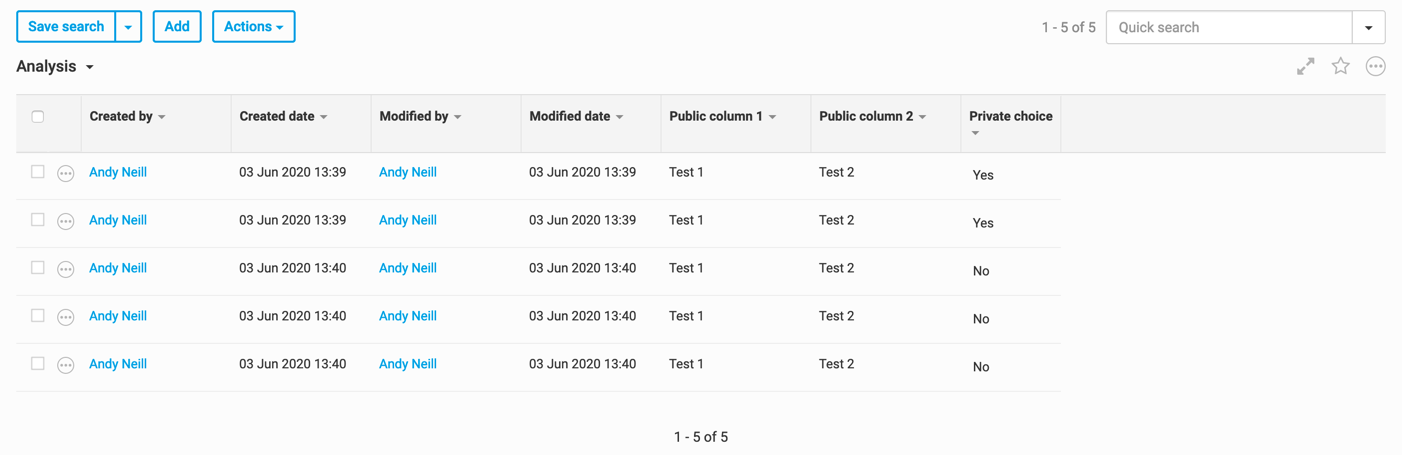Expand the Analysis view dropdown
1402x455 pixels.
(90, 67)
